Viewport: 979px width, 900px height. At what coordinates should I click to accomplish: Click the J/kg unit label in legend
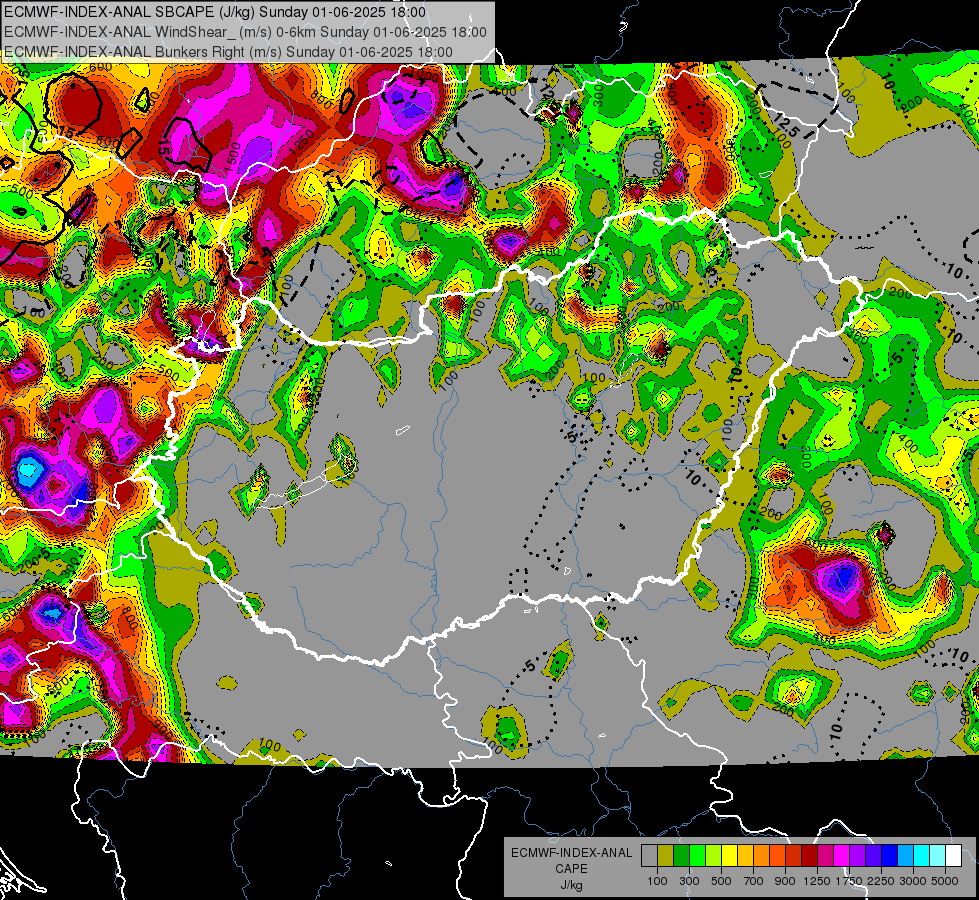(571, 885)
